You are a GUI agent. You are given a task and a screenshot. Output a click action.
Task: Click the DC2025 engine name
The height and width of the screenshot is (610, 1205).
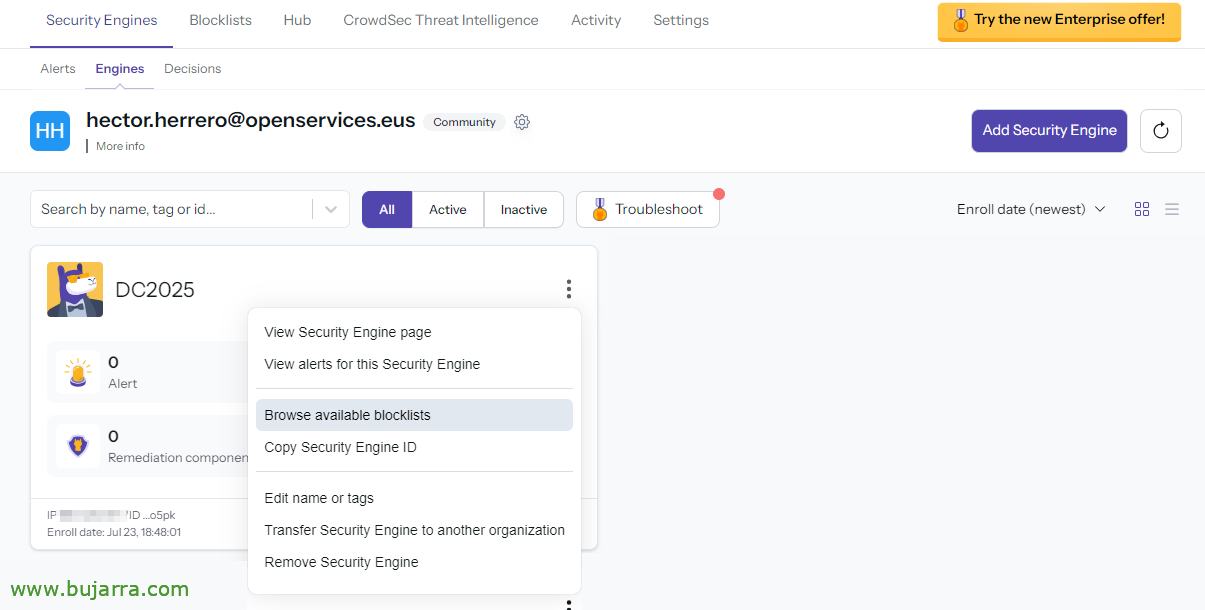tap(155, 290)
